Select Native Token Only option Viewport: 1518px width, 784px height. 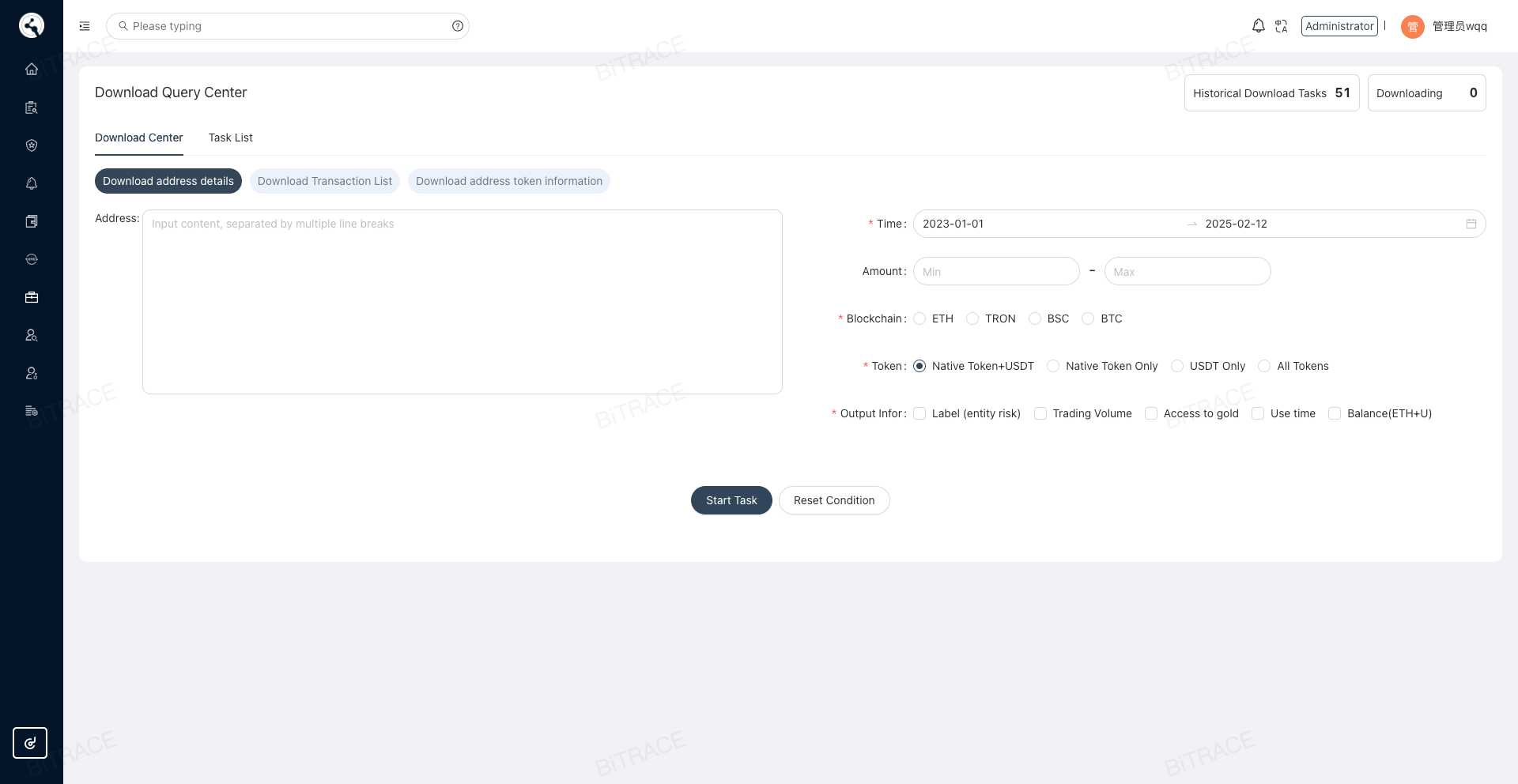(1053, 366)
